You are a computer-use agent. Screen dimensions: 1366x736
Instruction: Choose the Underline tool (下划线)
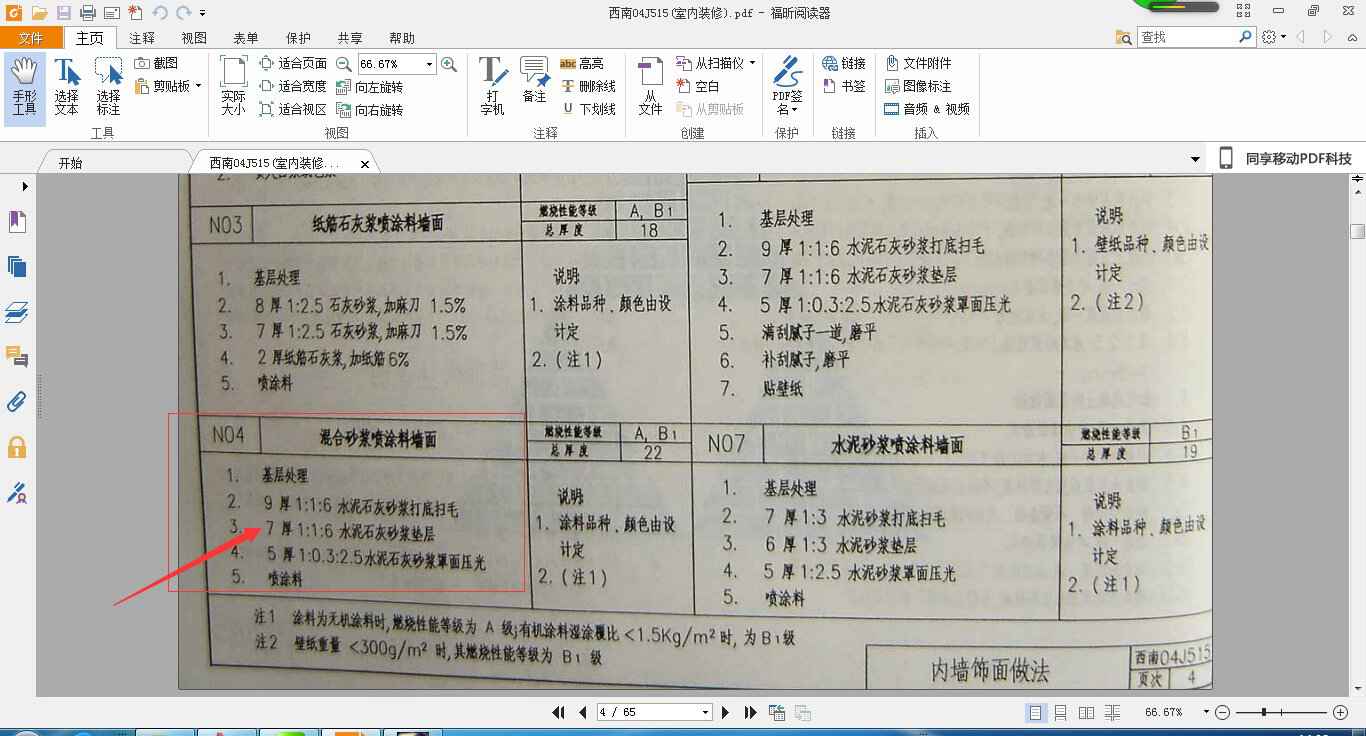588,109
